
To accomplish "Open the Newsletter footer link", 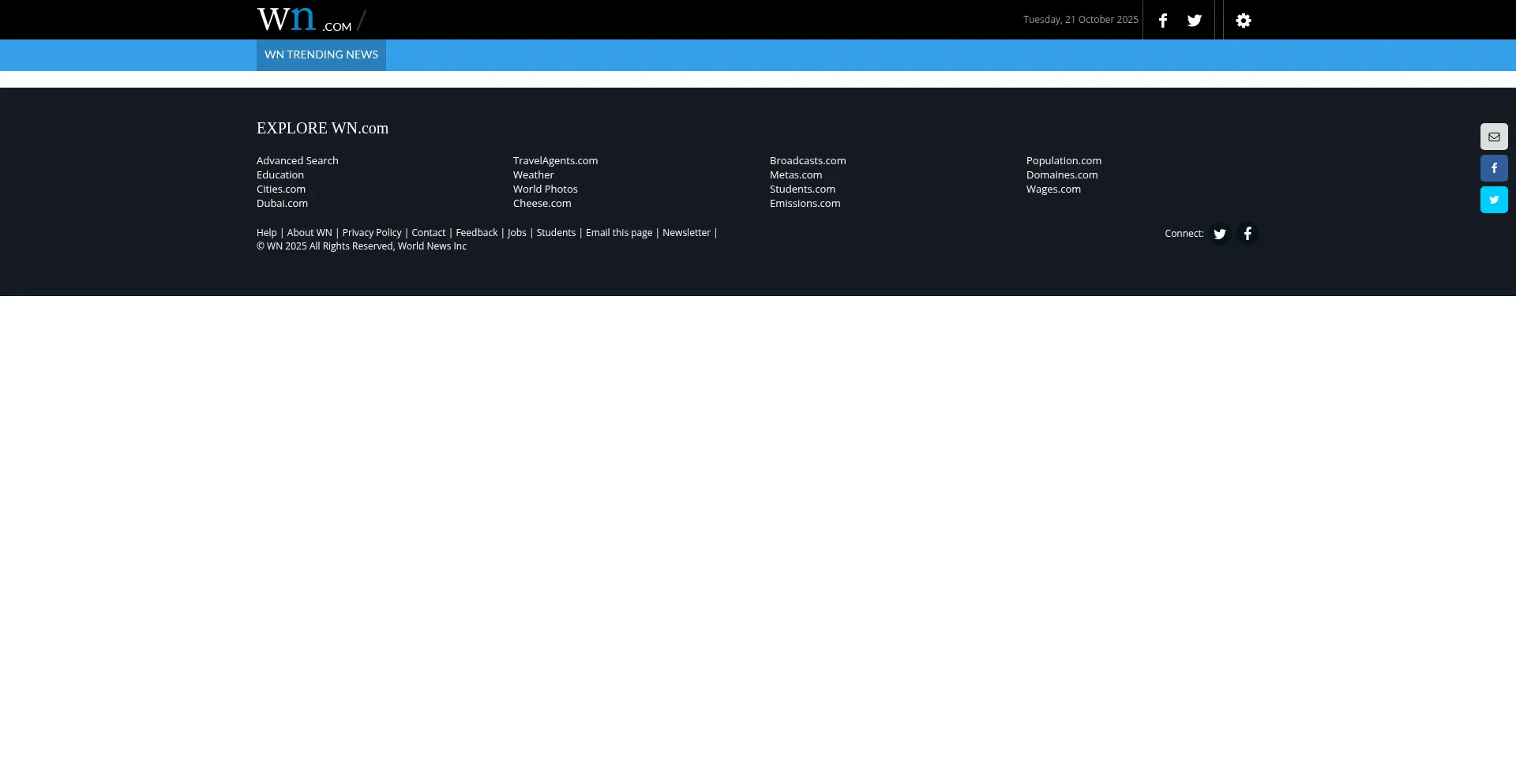I will coord(685,233).
